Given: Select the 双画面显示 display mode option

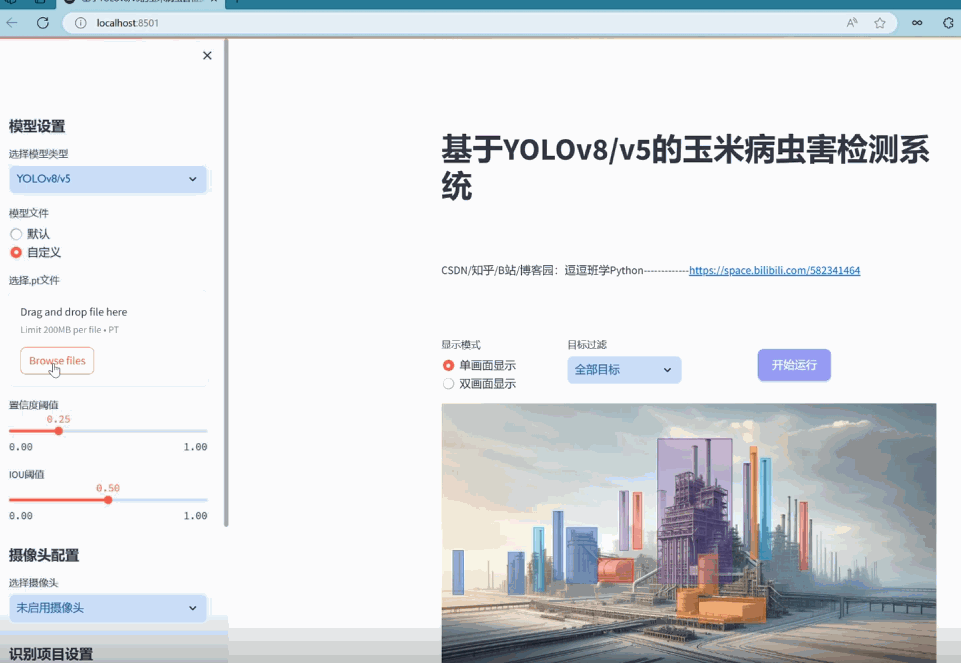Looking at the screenshot, I should 448,382.
